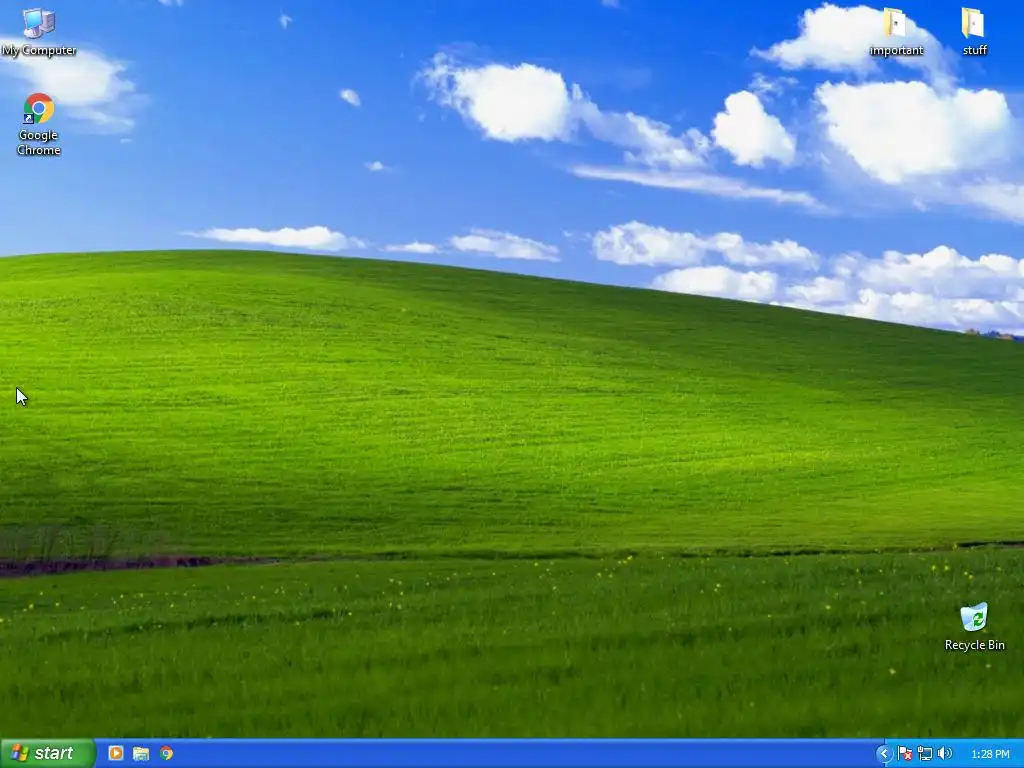Viewport: 1024px width, 768px height.
Task: Select the My Computer desktop icon
Action: 39,32
